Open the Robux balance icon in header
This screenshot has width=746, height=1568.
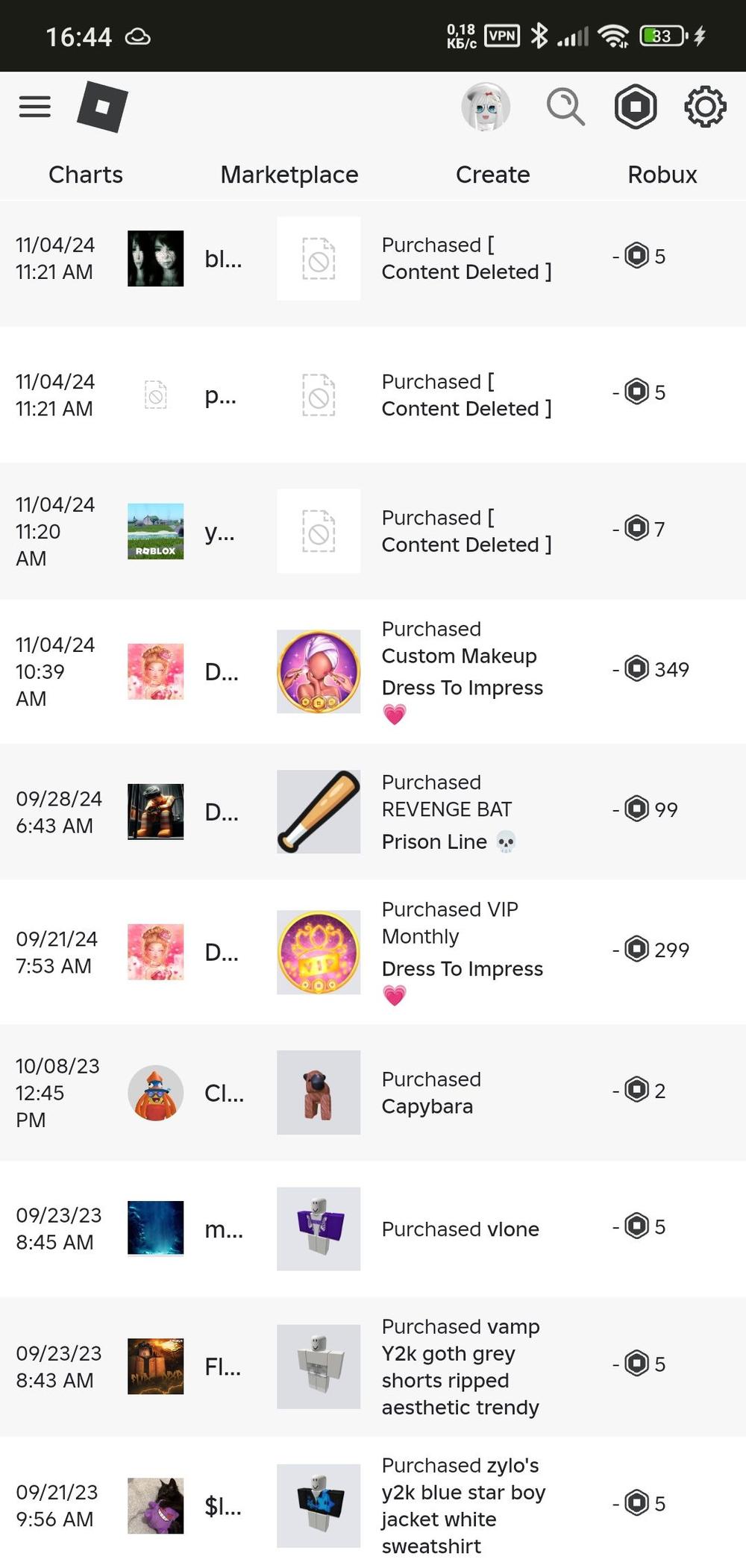click(x=636, y=107)
